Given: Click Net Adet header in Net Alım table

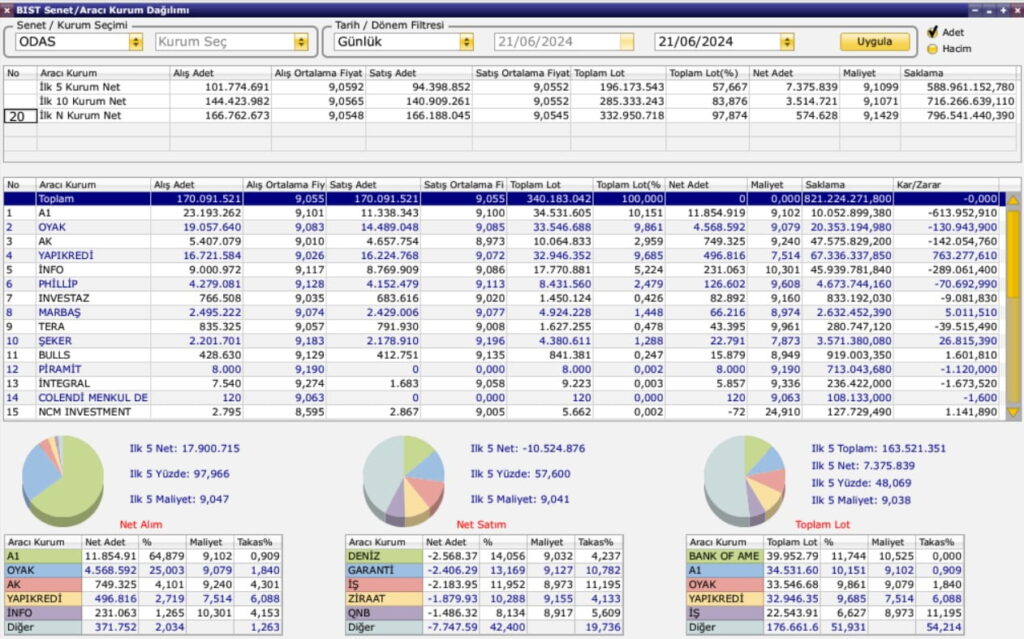Looking at the screenshot, I should 110,542.
